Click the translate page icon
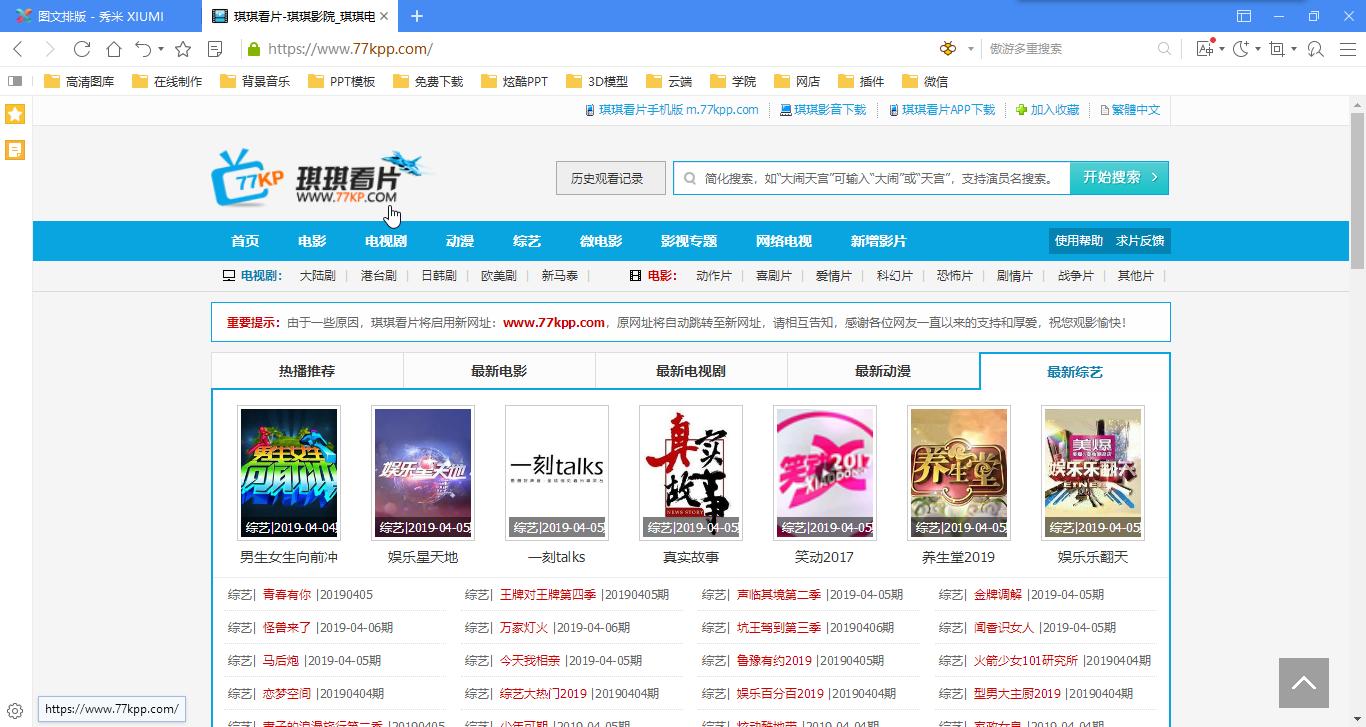Image resolution: width=1366 pixels, height=727 pixels. 1205,48
